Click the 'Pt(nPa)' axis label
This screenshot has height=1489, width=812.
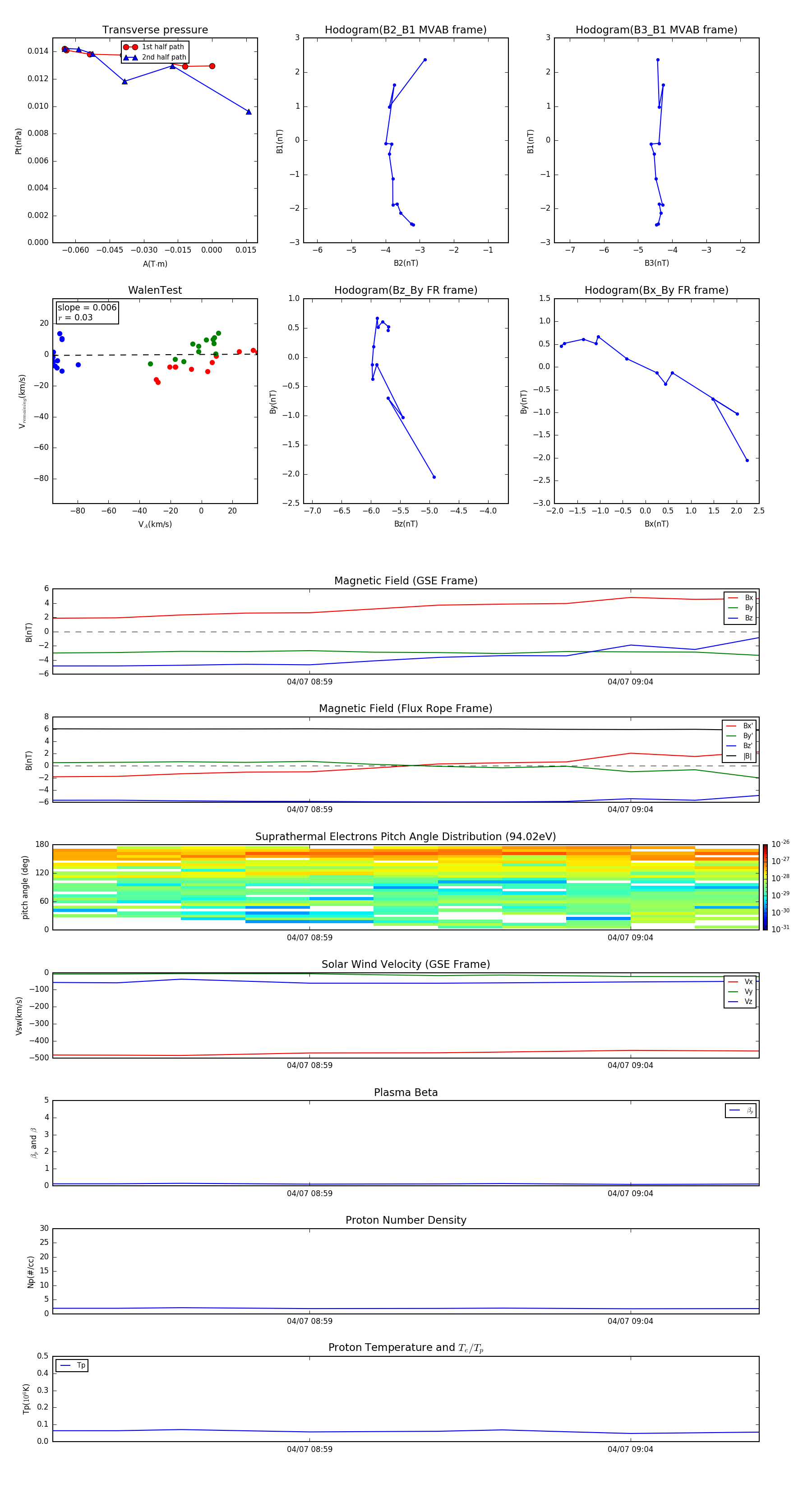tap(18, 141)
